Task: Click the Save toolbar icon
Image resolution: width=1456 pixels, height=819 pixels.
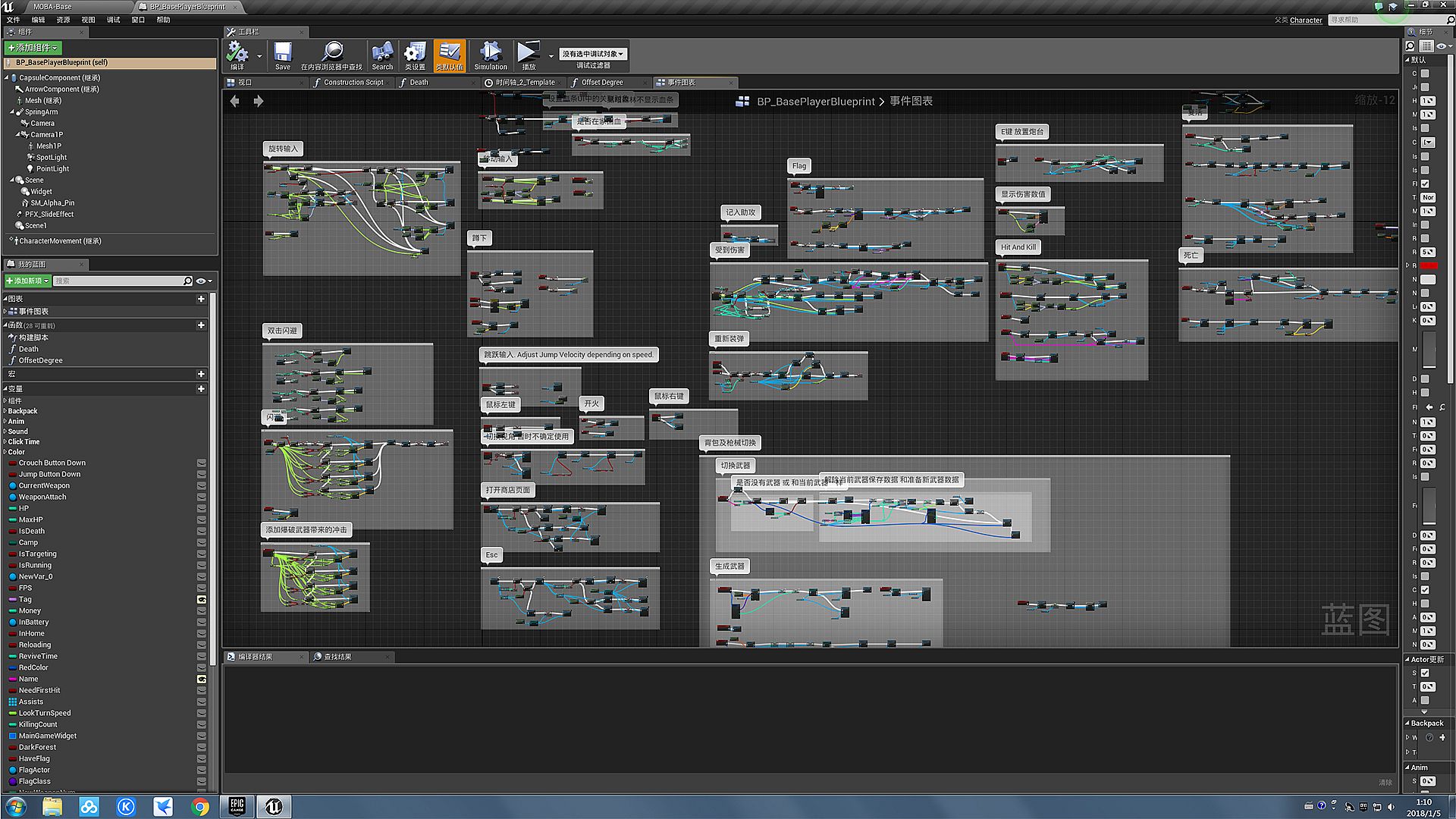Action: coord(283,54)
